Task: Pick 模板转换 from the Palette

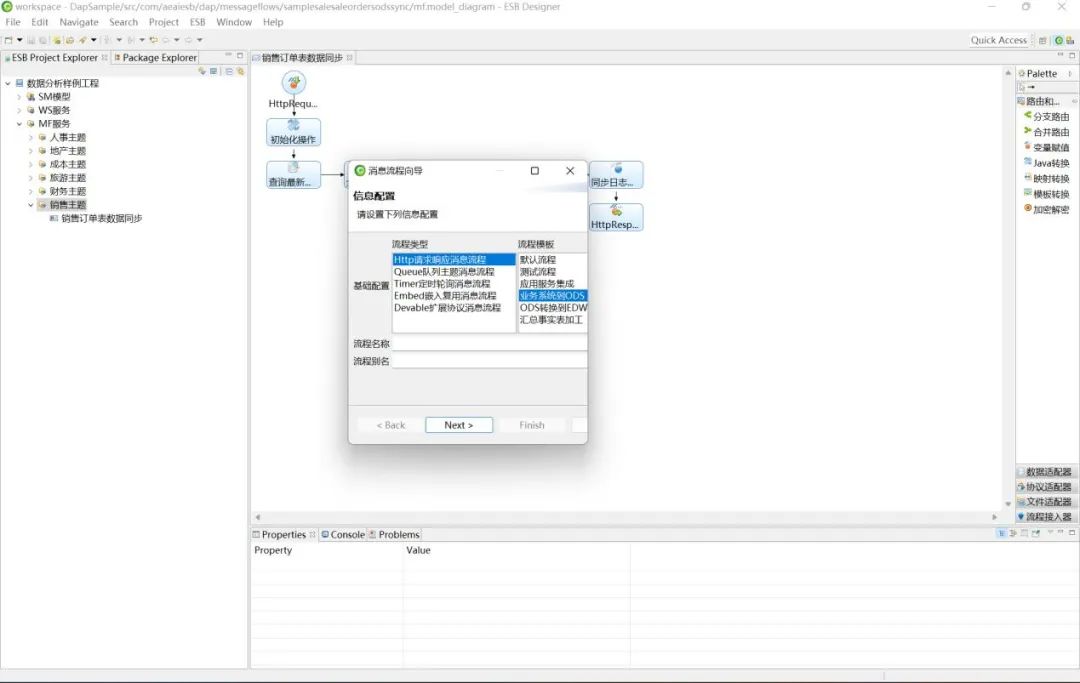Action: pos(1046,194)
